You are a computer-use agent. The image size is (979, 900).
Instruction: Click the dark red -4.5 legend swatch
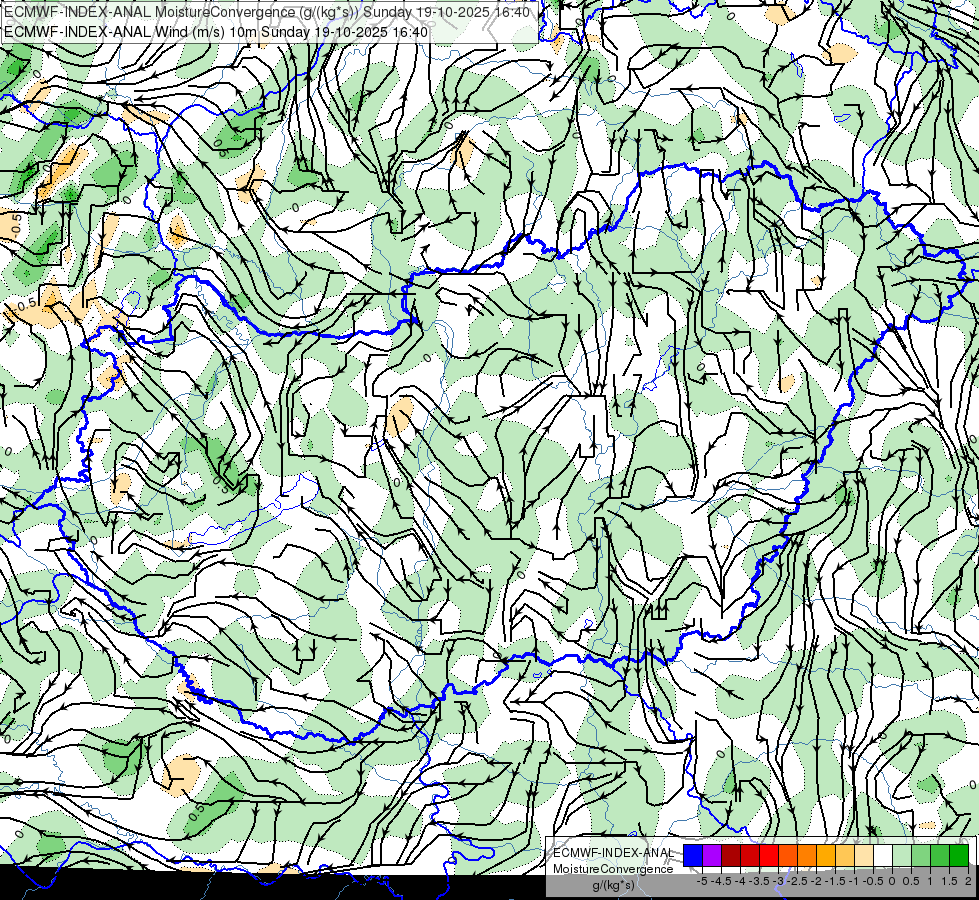(x=731, y=856)
